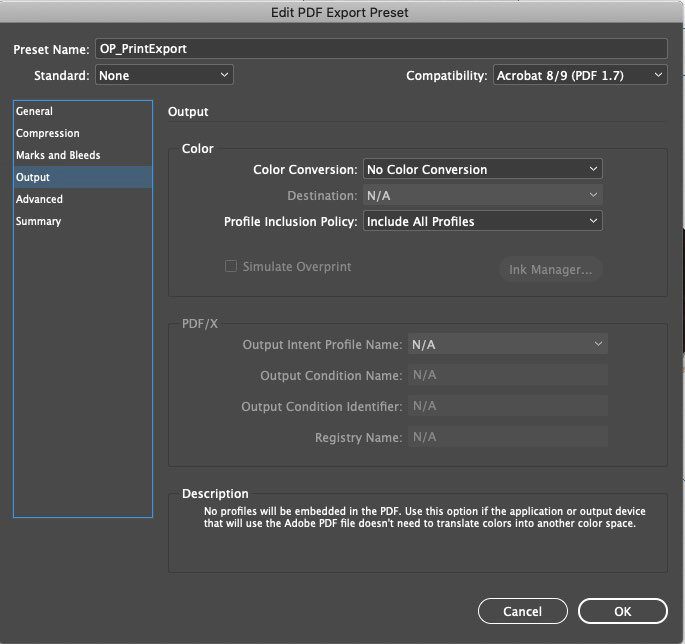The width and height of the screenshot is (685, 644).
Task: Click the Output Condition Identifier field
Action: click(508, 406)
